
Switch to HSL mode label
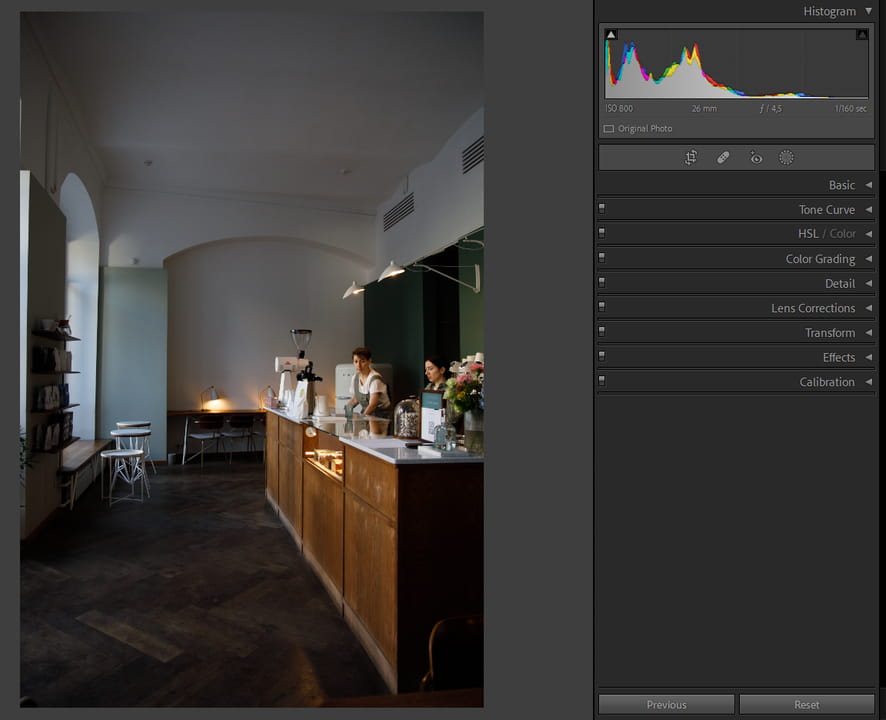coord(808,233)
